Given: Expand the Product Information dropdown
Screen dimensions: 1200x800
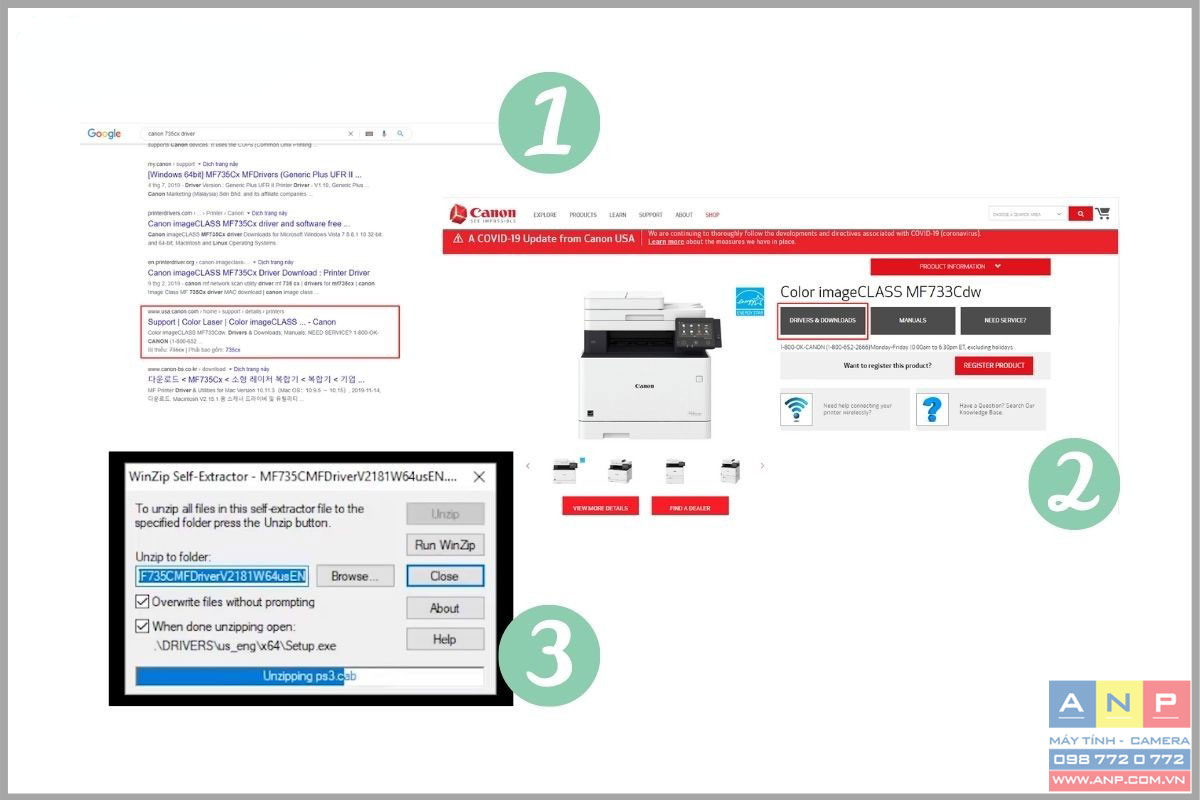Looking at the screenshot, I should (x=960, y=267).
